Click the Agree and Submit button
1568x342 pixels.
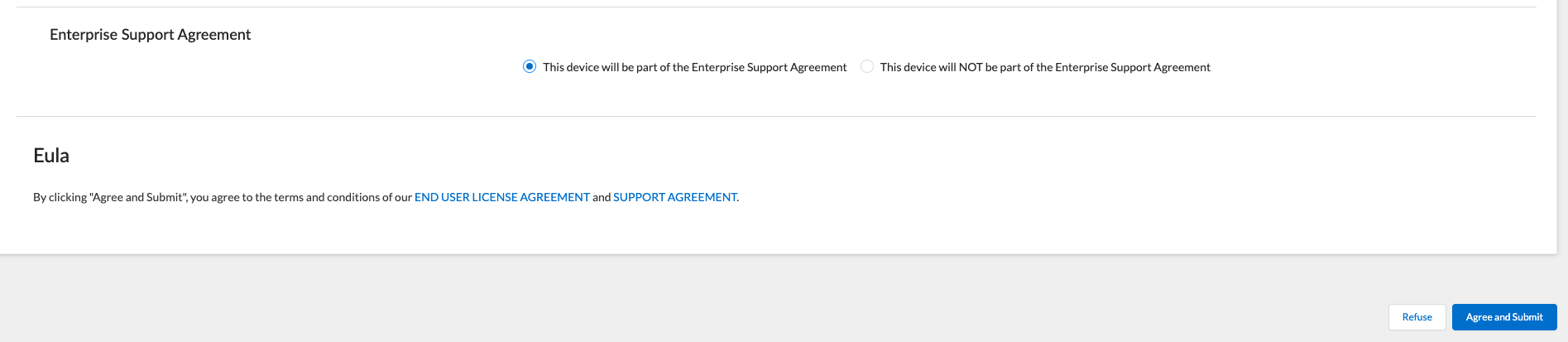coord(1503,317)
